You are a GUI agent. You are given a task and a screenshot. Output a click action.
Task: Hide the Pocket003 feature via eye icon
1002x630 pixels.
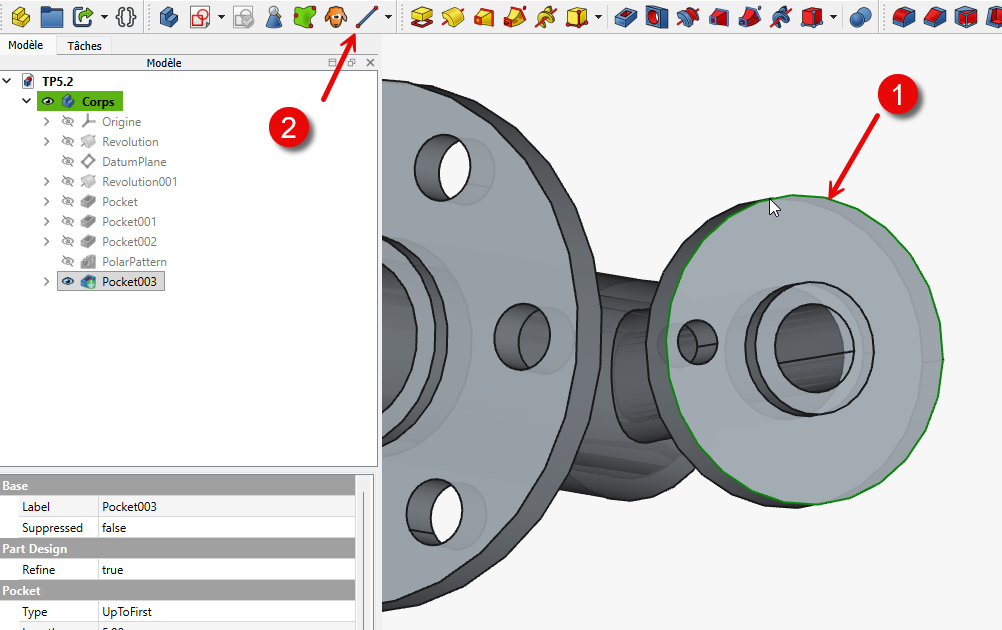pos(68,282)
